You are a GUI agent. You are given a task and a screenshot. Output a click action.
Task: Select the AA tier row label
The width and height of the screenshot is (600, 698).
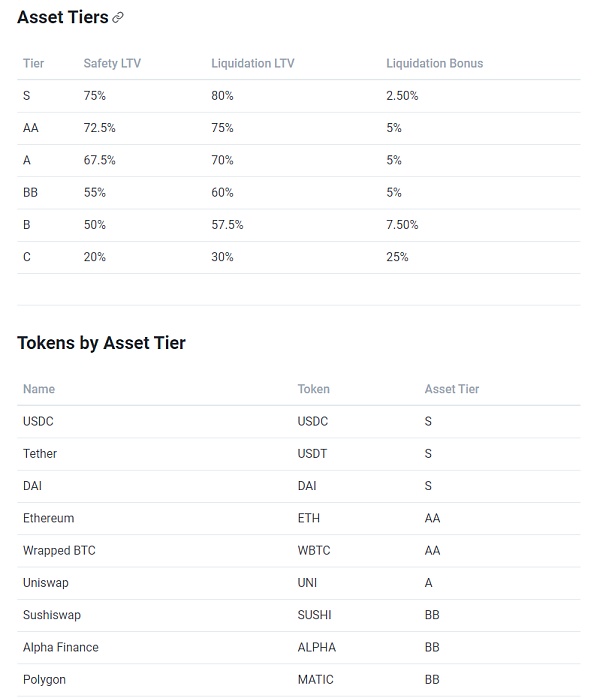tap(30, 128)
